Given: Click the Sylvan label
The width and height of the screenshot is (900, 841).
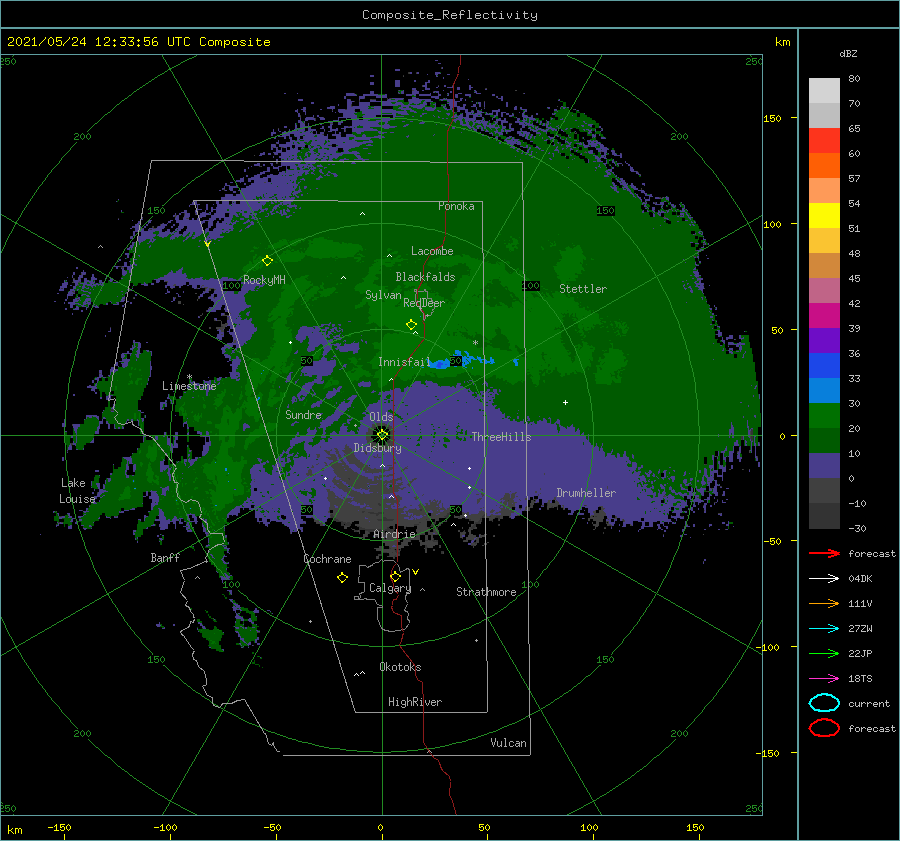Looking at the screenshot, I should pos(383,295).
